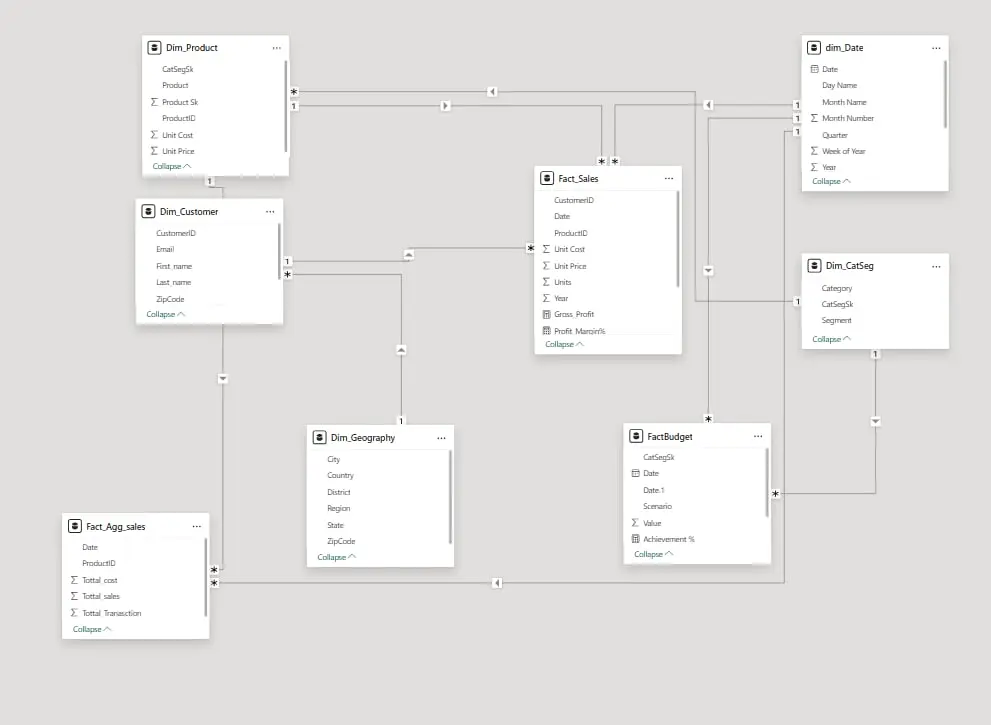Select the Email field in Dim_Customer

[x=165, y=249]
